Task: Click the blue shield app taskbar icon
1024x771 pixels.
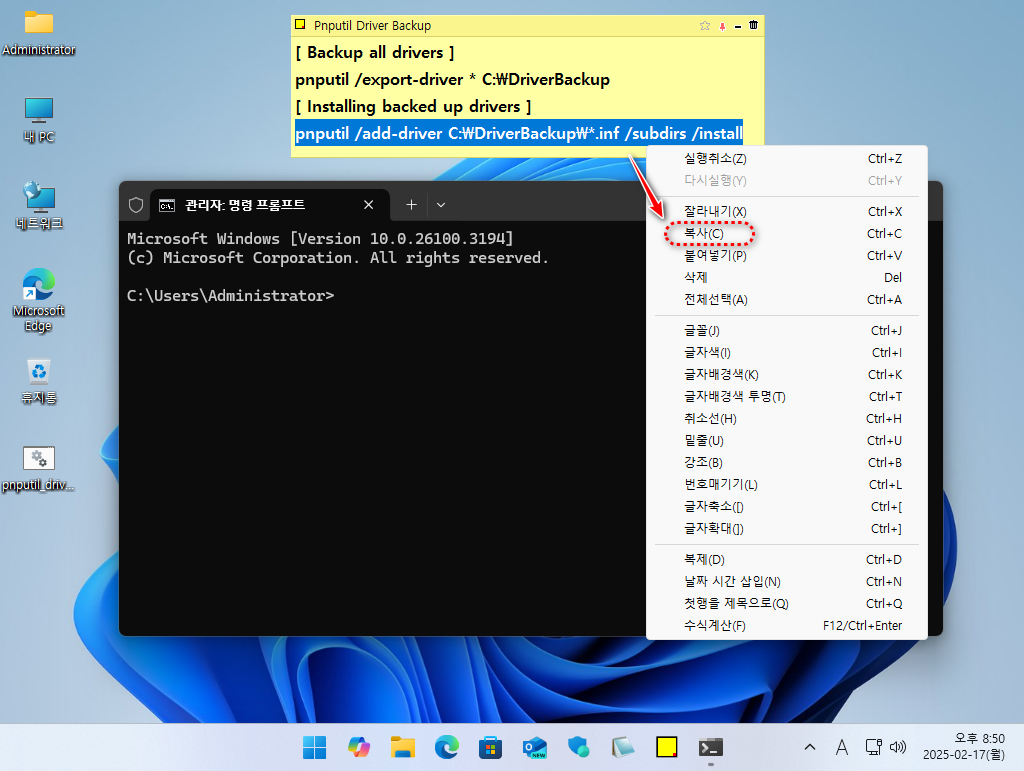Action: pyautogui.click(x=579, y=747)
